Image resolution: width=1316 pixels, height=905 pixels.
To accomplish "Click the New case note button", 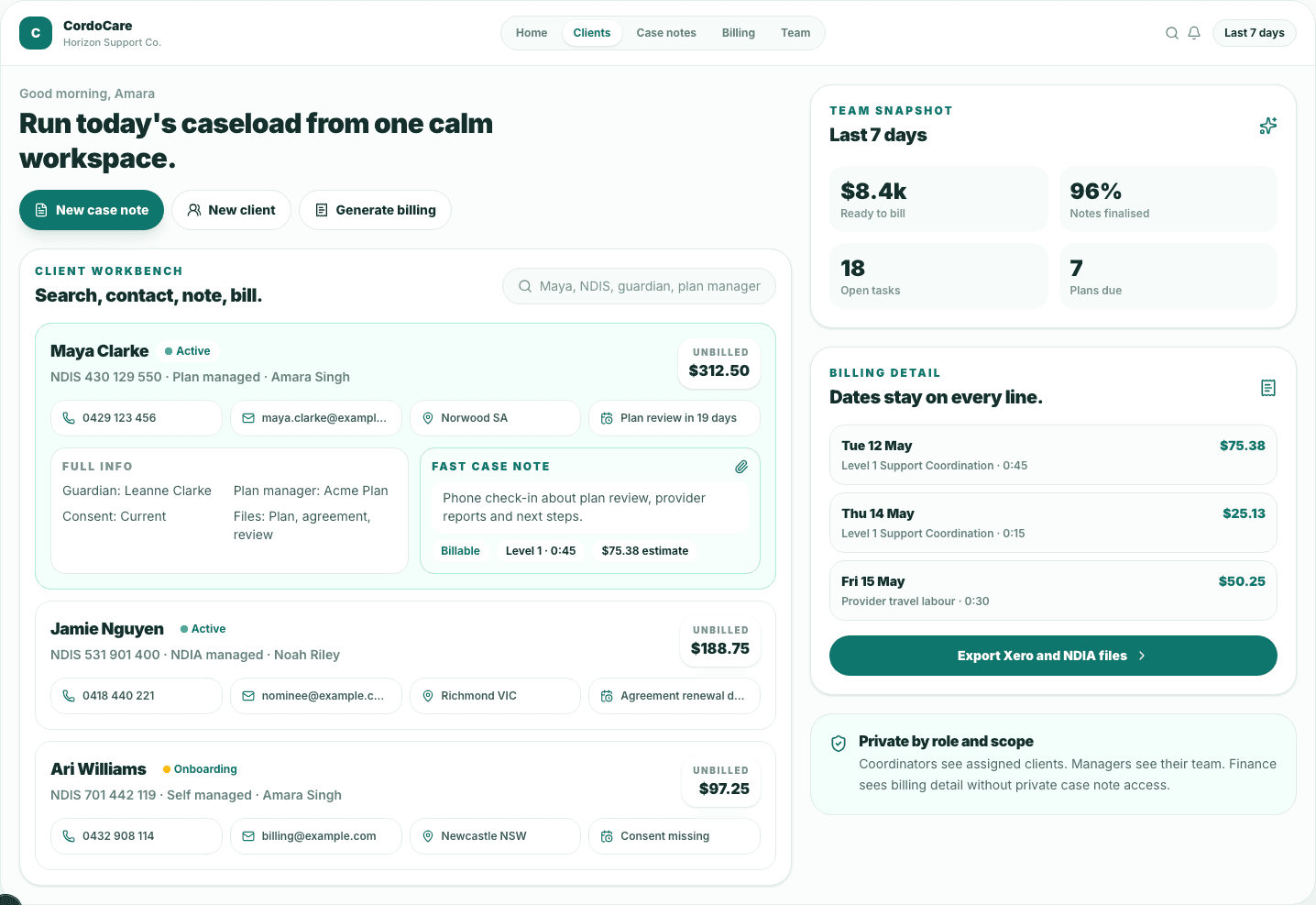I will [x=92, y=210].
